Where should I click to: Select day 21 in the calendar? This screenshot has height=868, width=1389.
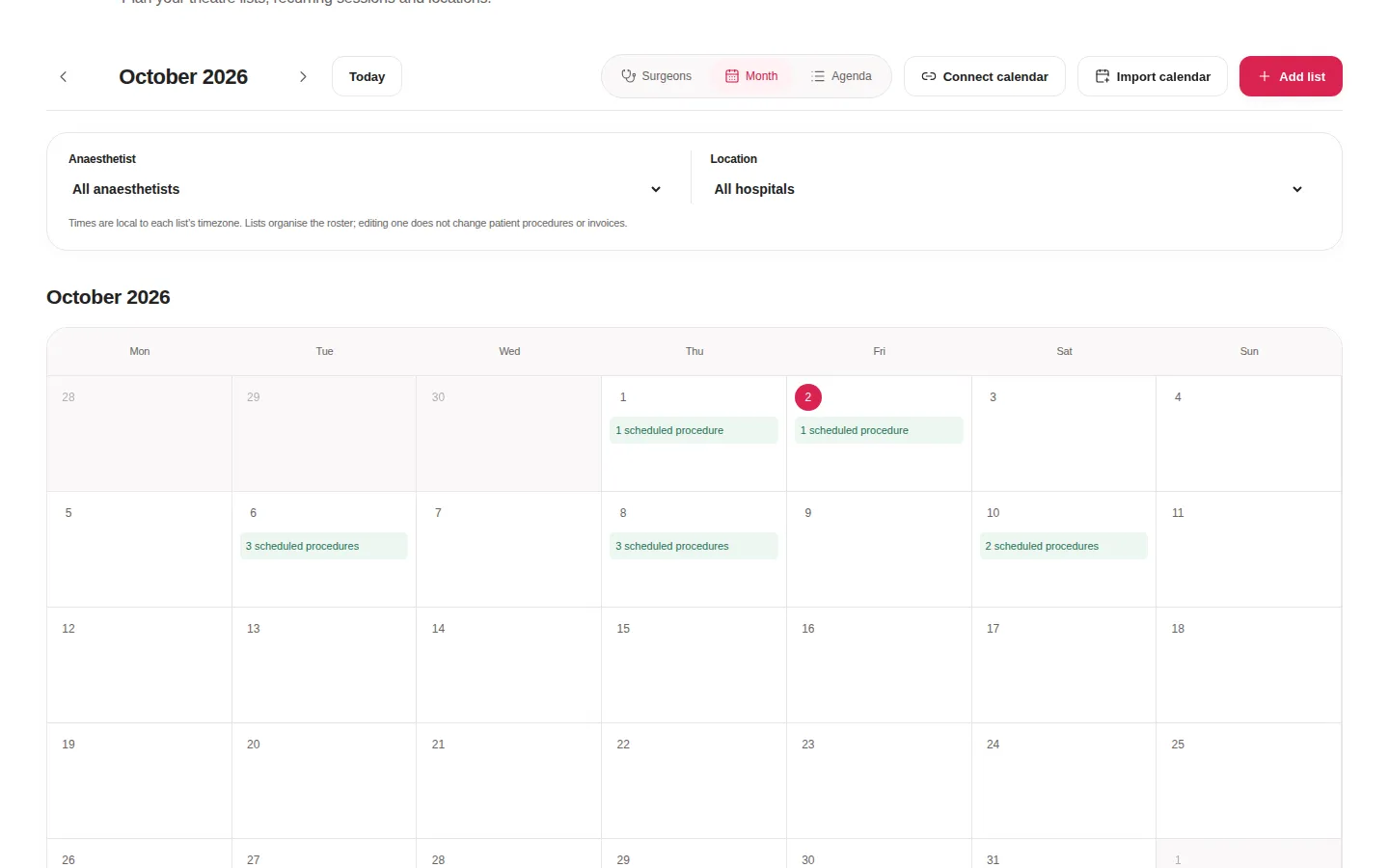tap(438, 745)
